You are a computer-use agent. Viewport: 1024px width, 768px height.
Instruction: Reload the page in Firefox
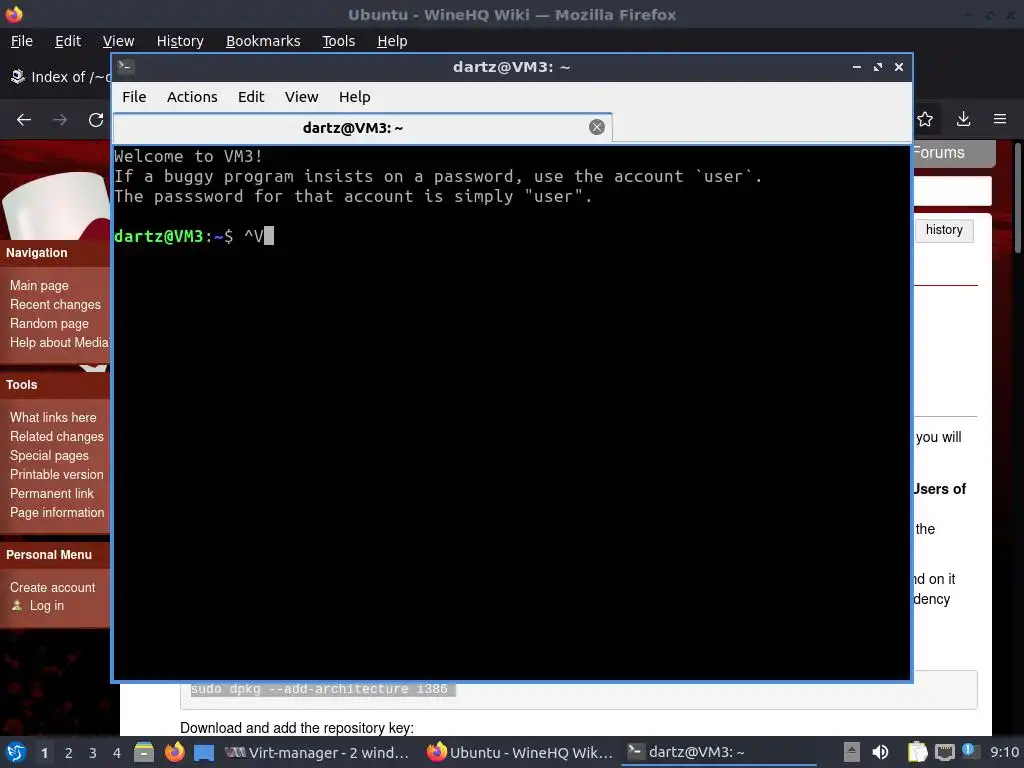tap(96, 120)
